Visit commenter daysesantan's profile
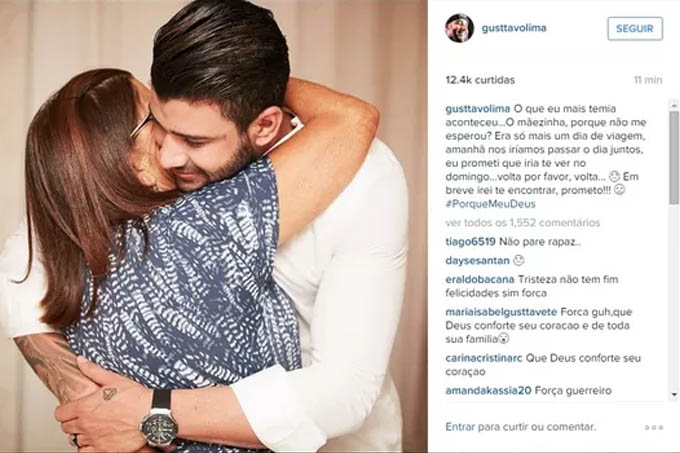Viewport: 680px width, 453px height. pyautogui.click(x=477, y=261)
